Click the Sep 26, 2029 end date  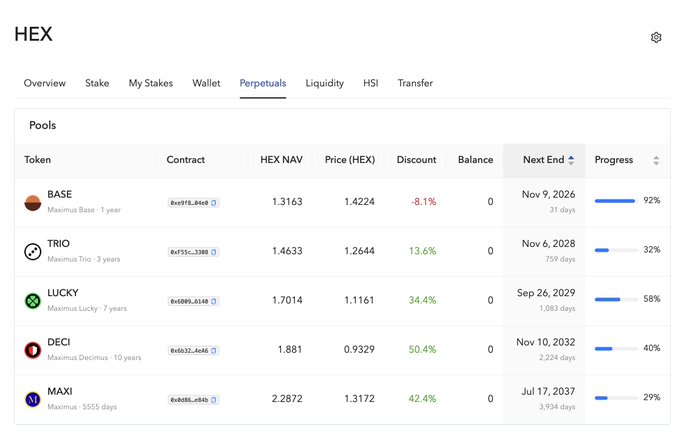(x=546, y=293)
